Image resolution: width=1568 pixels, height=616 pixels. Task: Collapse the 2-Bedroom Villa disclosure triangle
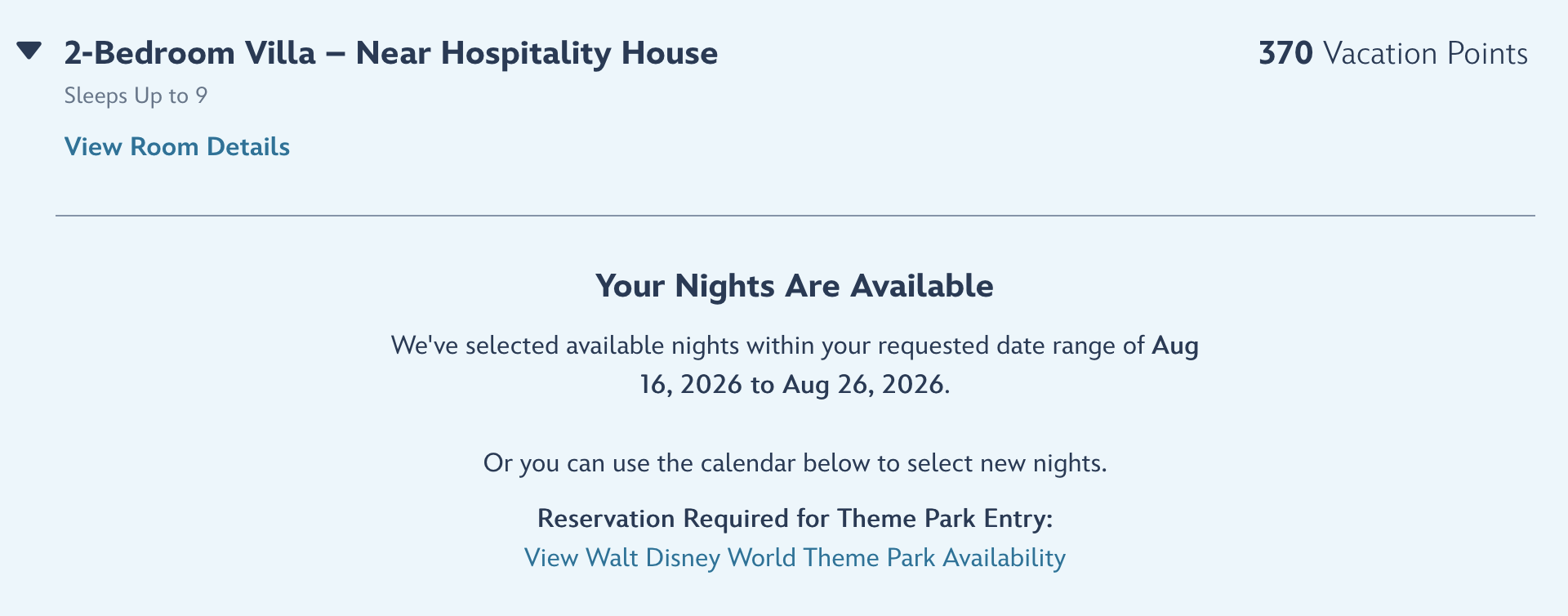(x=29, y=51)
